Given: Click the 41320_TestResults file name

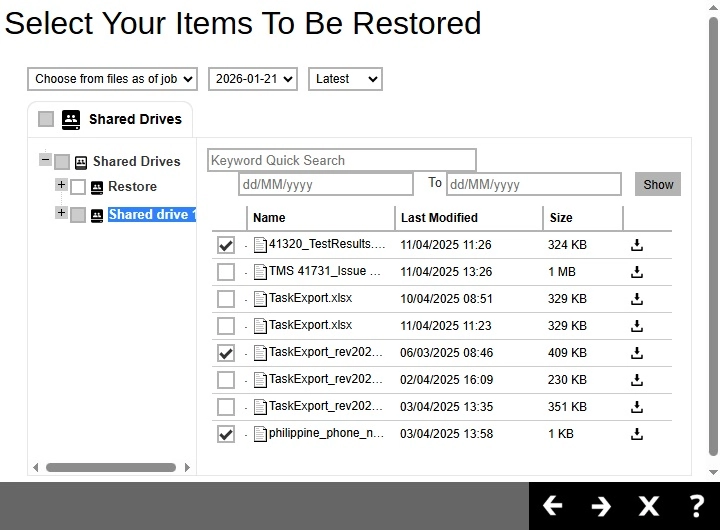Looking at the screenshot, I should coord(327,244).
